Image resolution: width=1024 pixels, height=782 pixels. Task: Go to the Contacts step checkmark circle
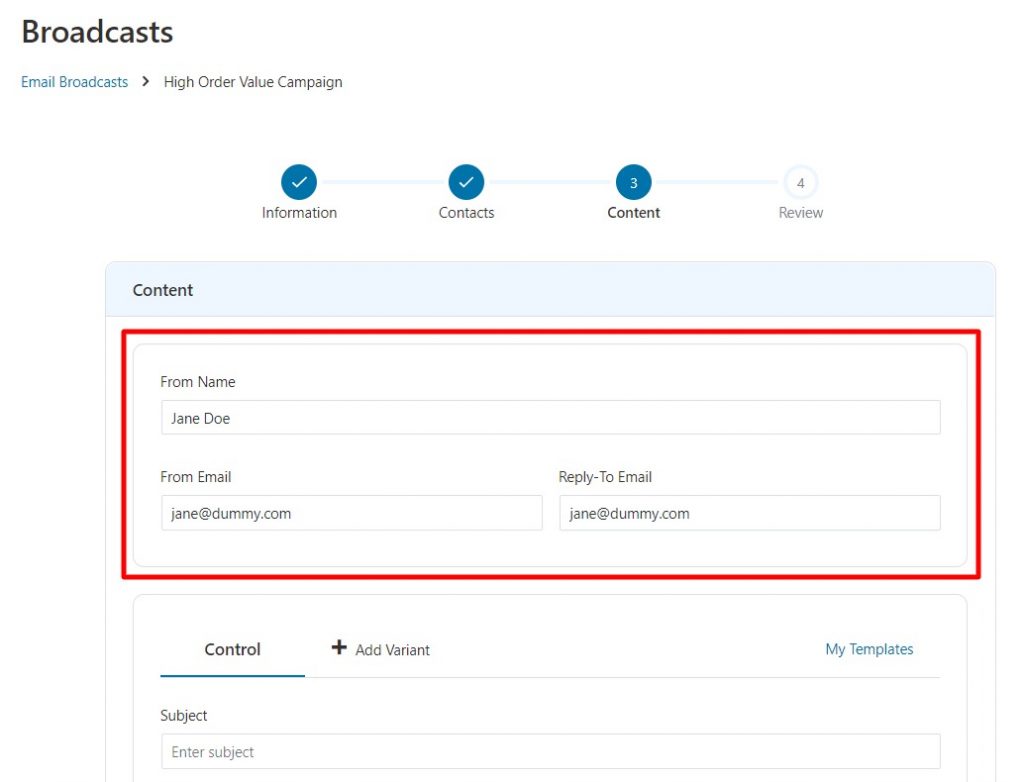(x=466, y=182)
